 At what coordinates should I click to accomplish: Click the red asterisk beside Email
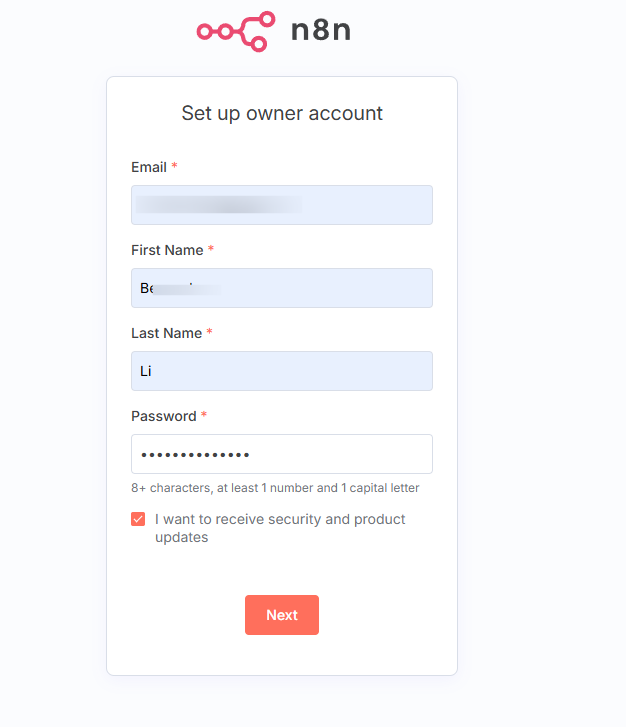[175, 166]
